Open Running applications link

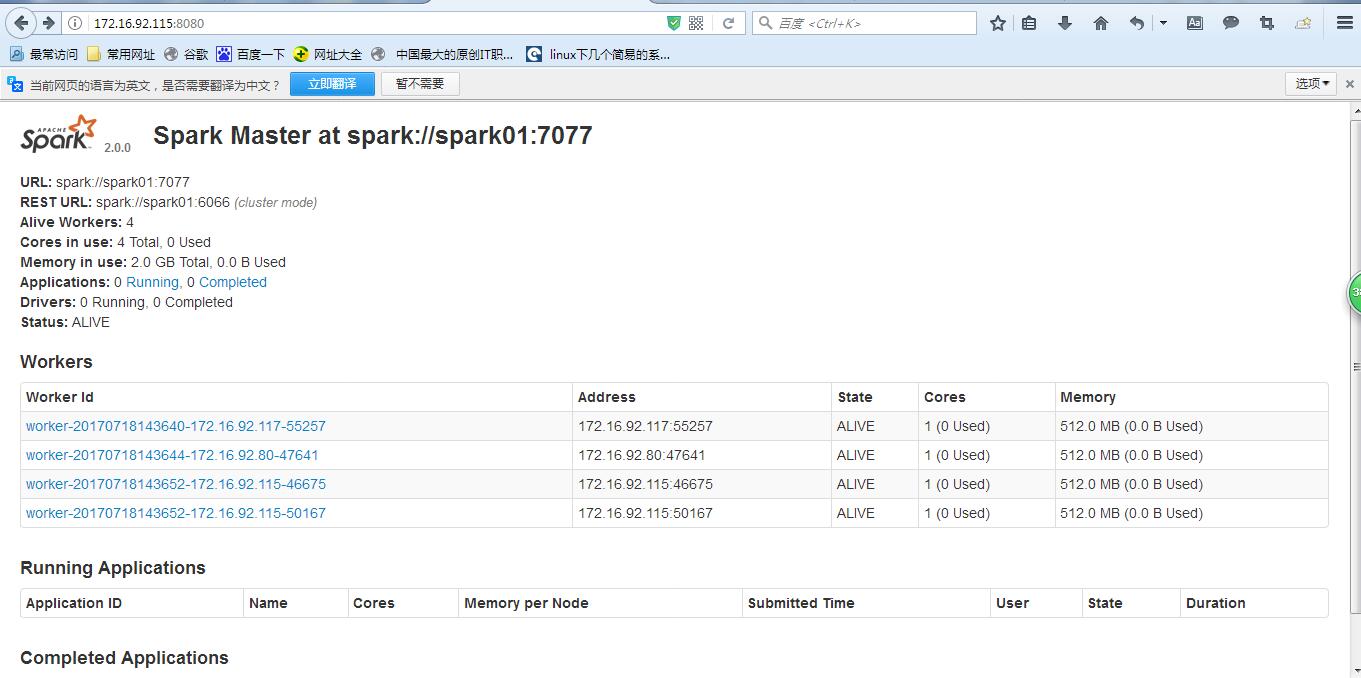pyautogui.click(x=152, y=282)
